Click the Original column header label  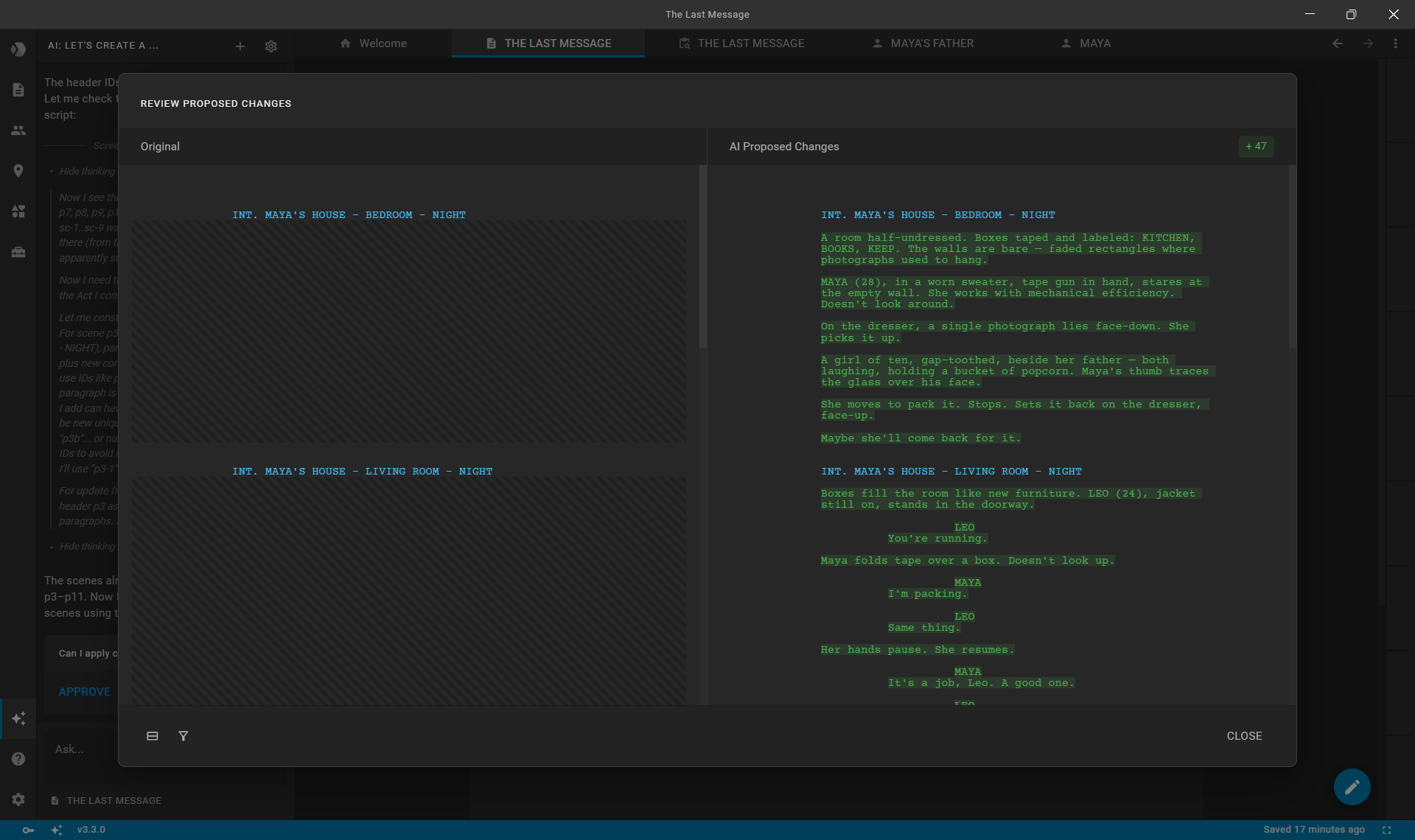(x=160, y=147)
